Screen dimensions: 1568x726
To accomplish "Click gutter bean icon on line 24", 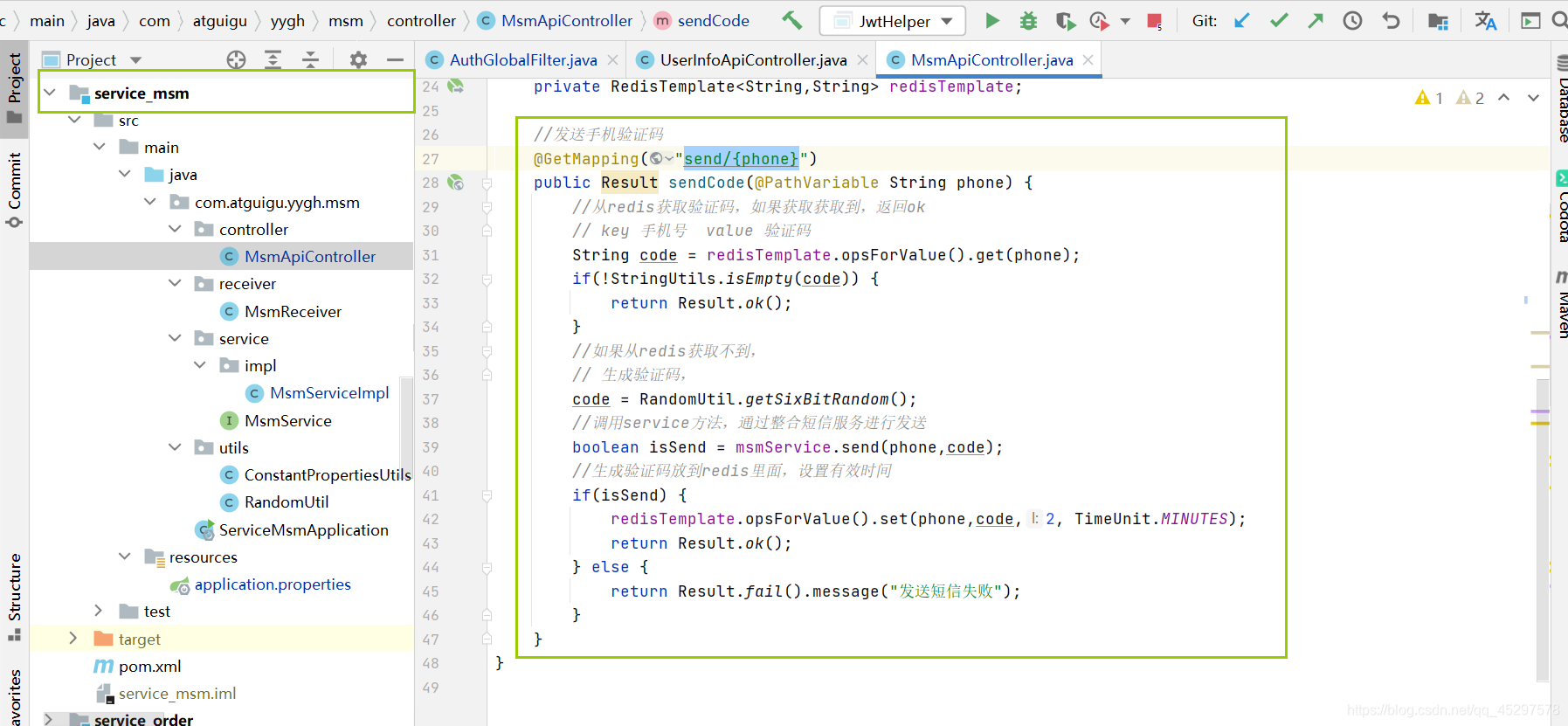I will point(455,86).
